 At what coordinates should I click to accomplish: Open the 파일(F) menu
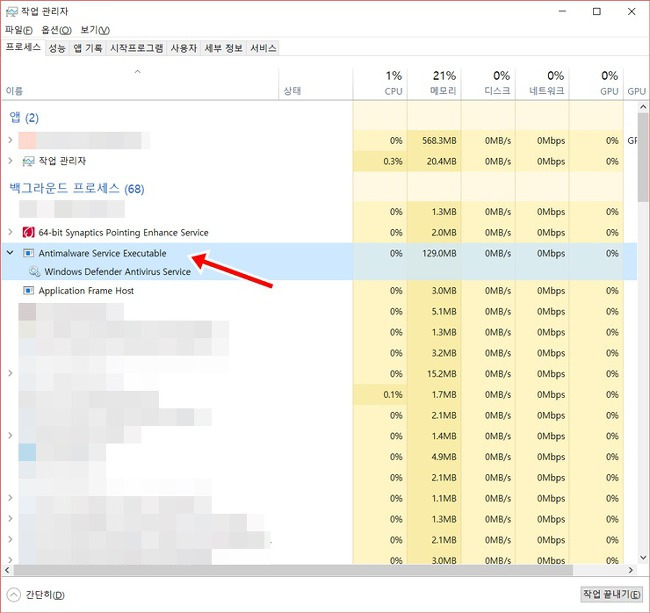click(19, 30)
